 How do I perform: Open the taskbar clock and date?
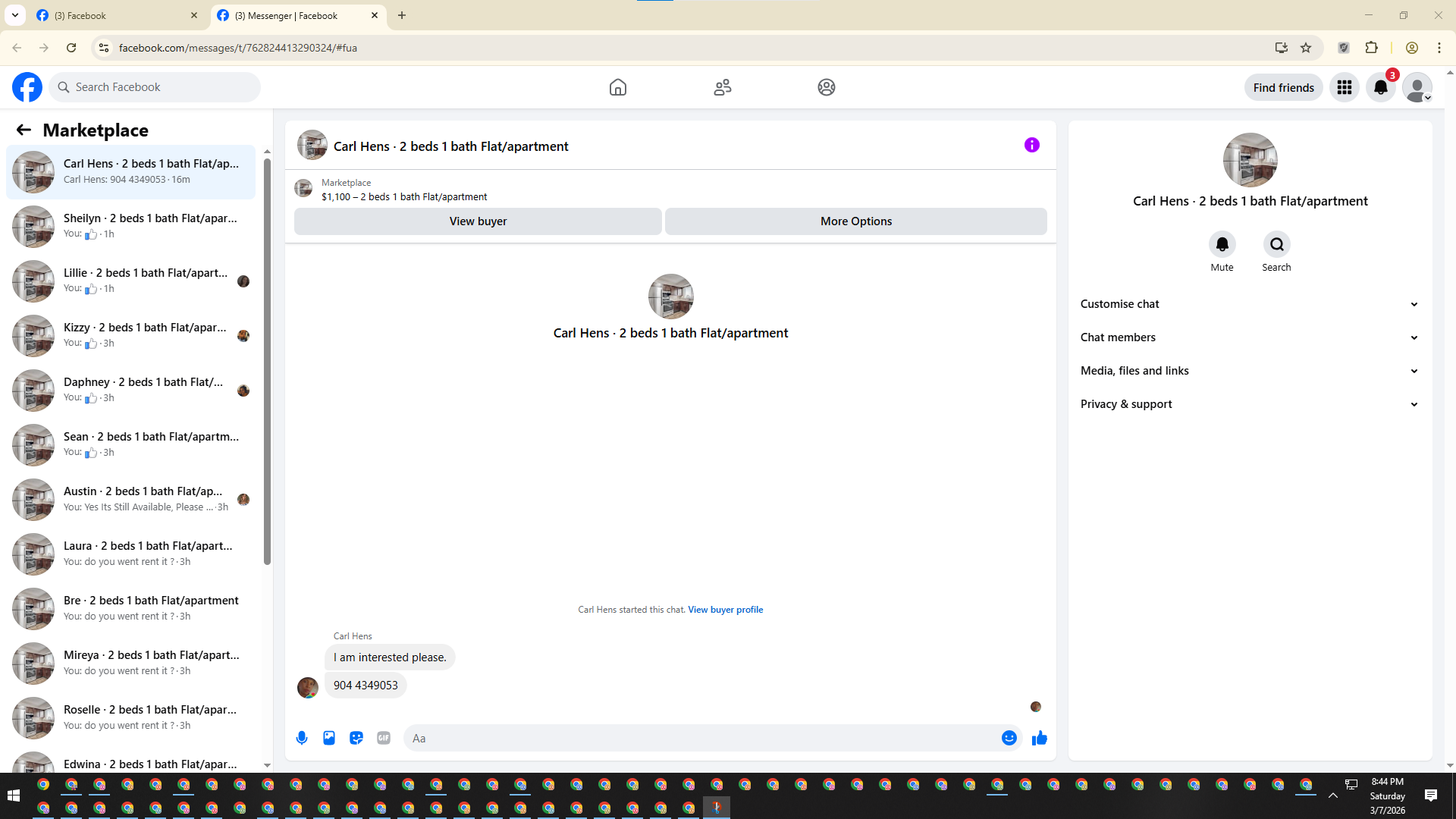pyautogui.click(x=1388, y=795)
